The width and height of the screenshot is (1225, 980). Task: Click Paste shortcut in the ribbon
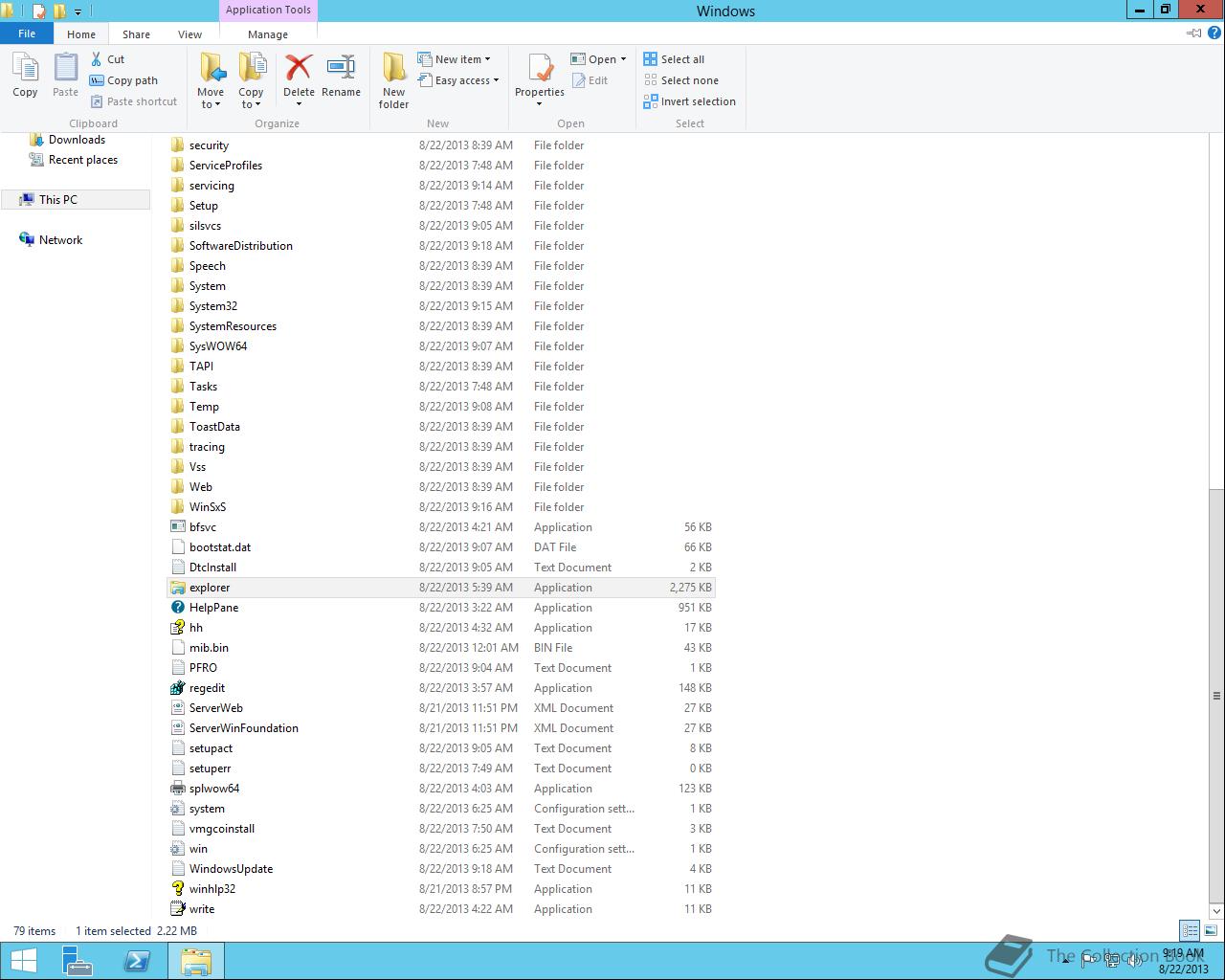click(x=133, y=101)
